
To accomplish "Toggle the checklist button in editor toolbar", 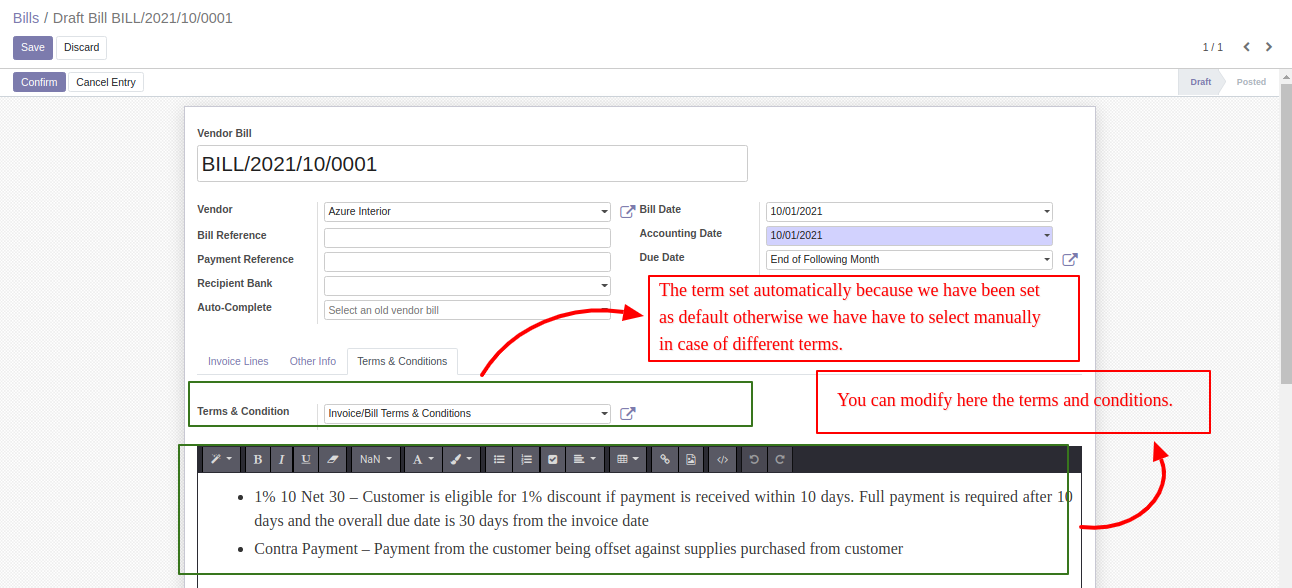I will coord(552,460).
